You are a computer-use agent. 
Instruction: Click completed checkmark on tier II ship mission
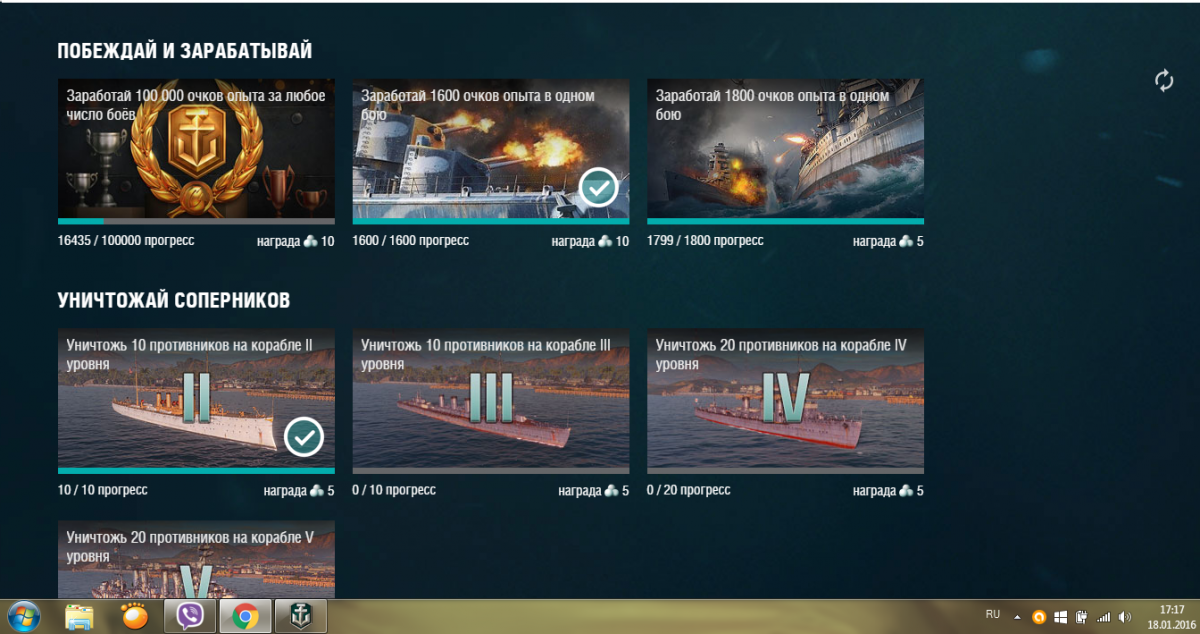click(x=304, y=437)
